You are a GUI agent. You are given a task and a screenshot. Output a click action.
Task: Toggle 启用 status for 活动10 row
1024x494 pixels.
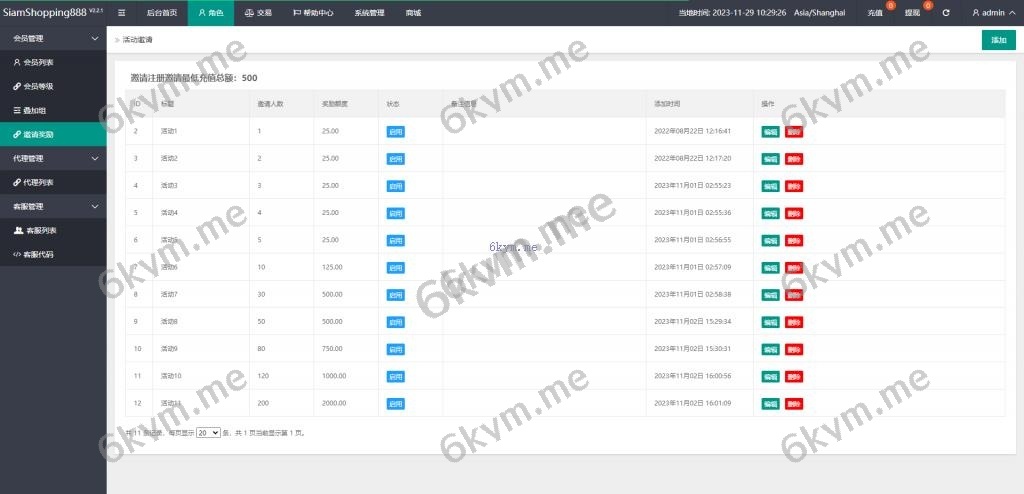click(395, 376)
